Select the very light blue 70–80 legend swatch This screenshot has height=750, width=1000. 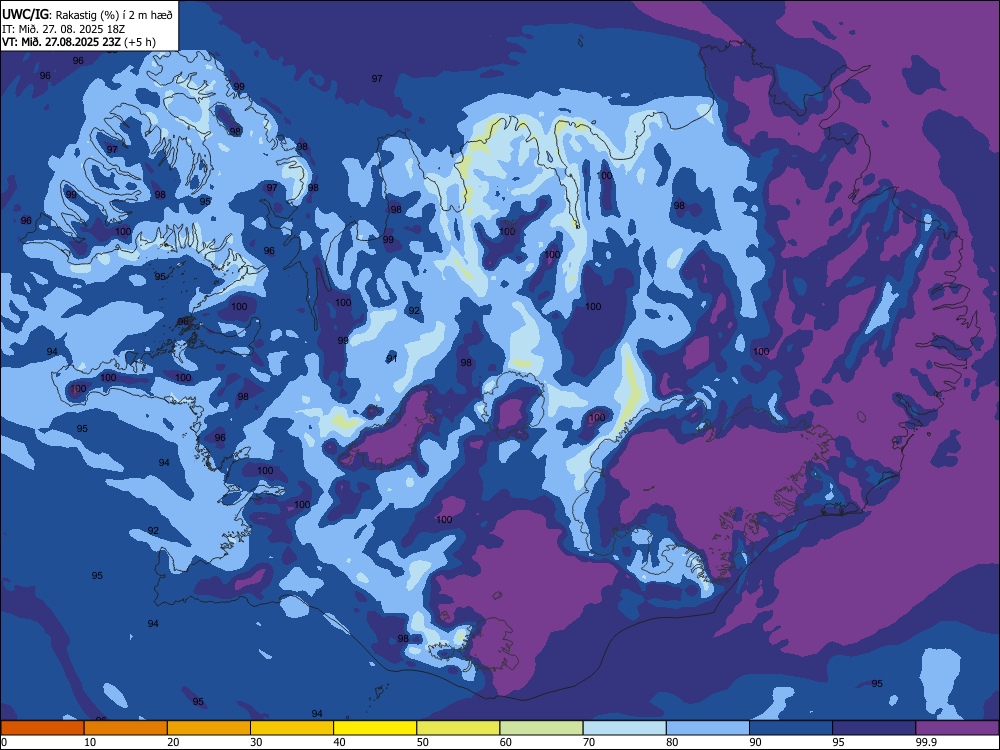[x=624, y=728]
